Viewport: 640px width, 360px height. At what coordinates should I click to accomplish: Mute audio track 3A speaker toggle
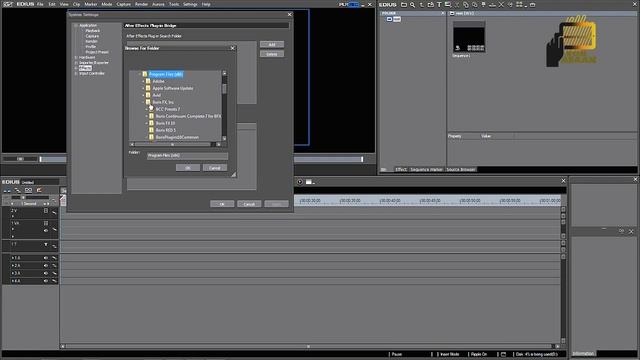(x=46, y=273)
